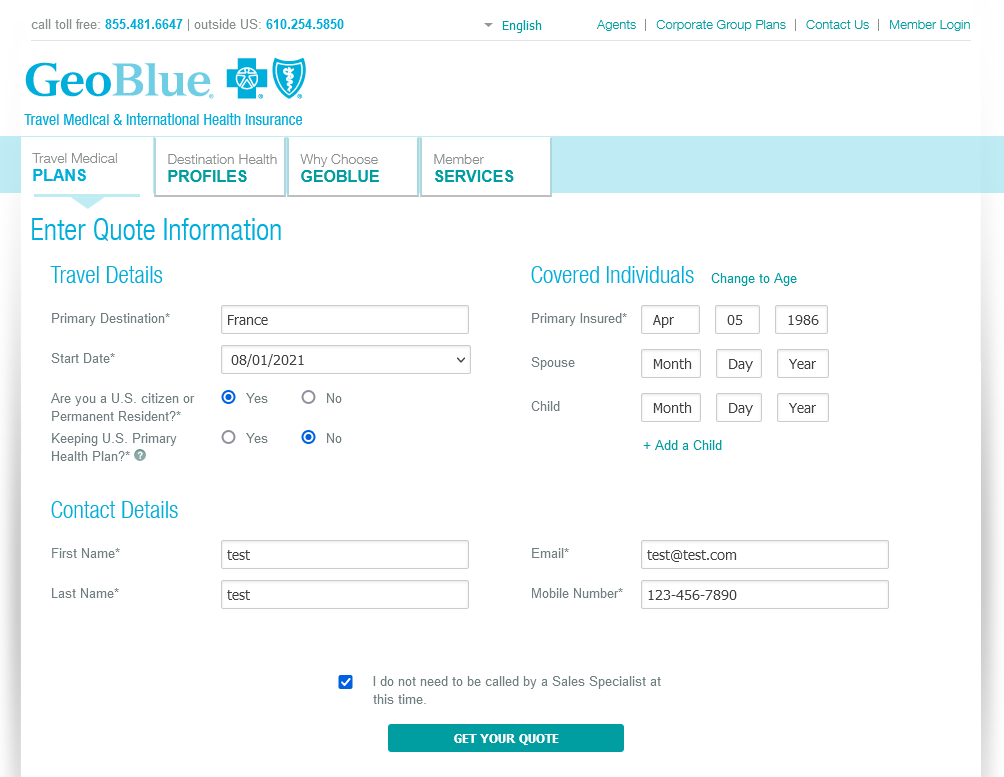This screenshot has width=1004, height=777.
Task: Switch to the Destination Health Profiles tab
Action: point(220,166)
